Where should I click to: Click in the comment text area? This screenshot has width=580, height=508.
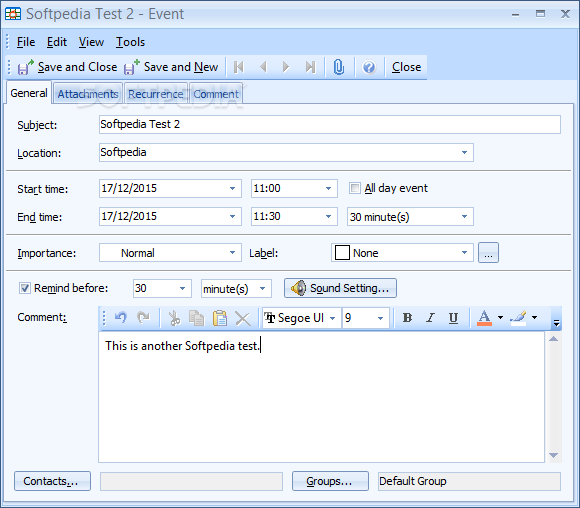point(321,397)
